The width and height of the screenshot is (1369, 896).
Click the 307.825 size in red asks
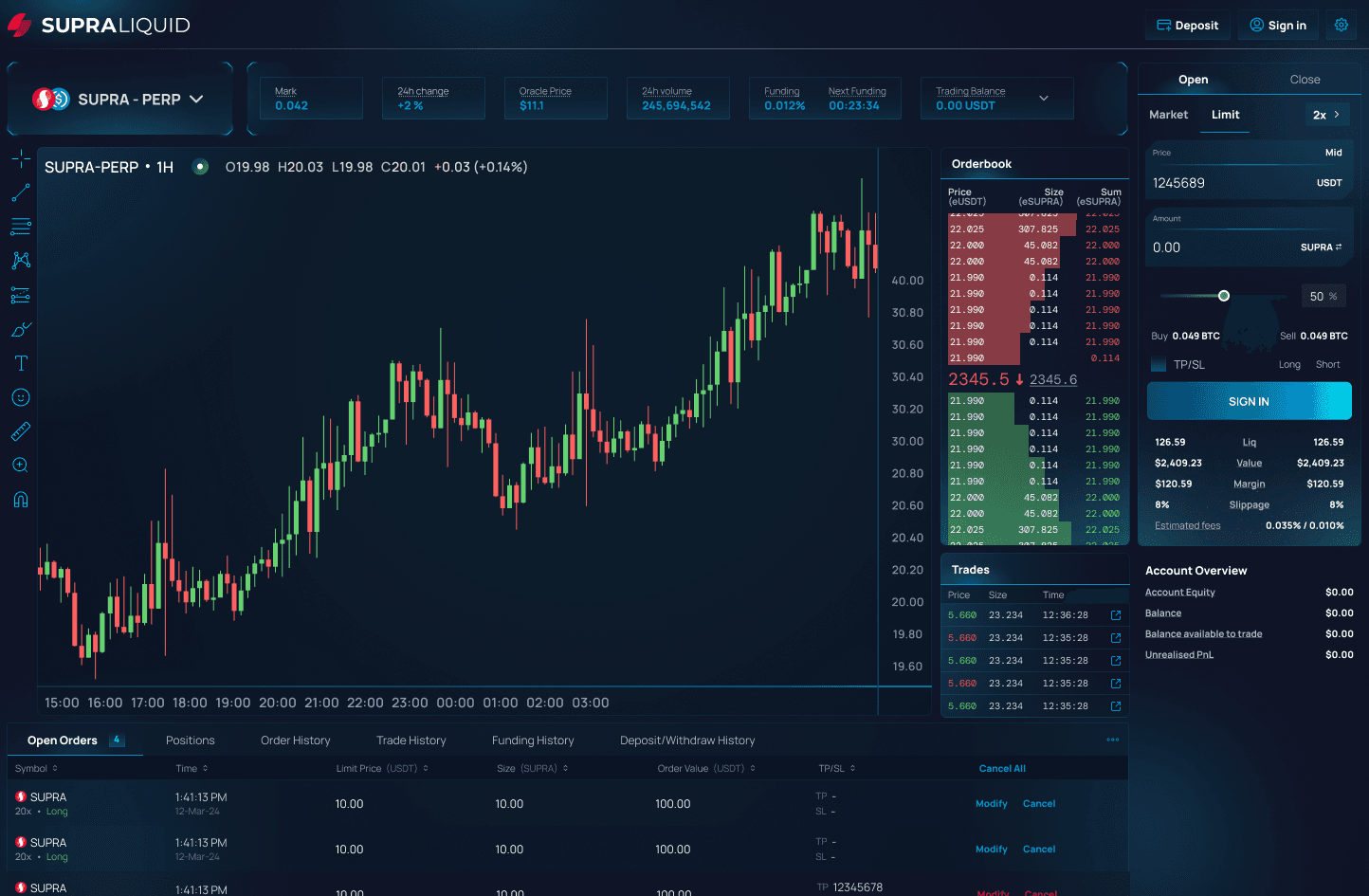(x=1038, y=229)
